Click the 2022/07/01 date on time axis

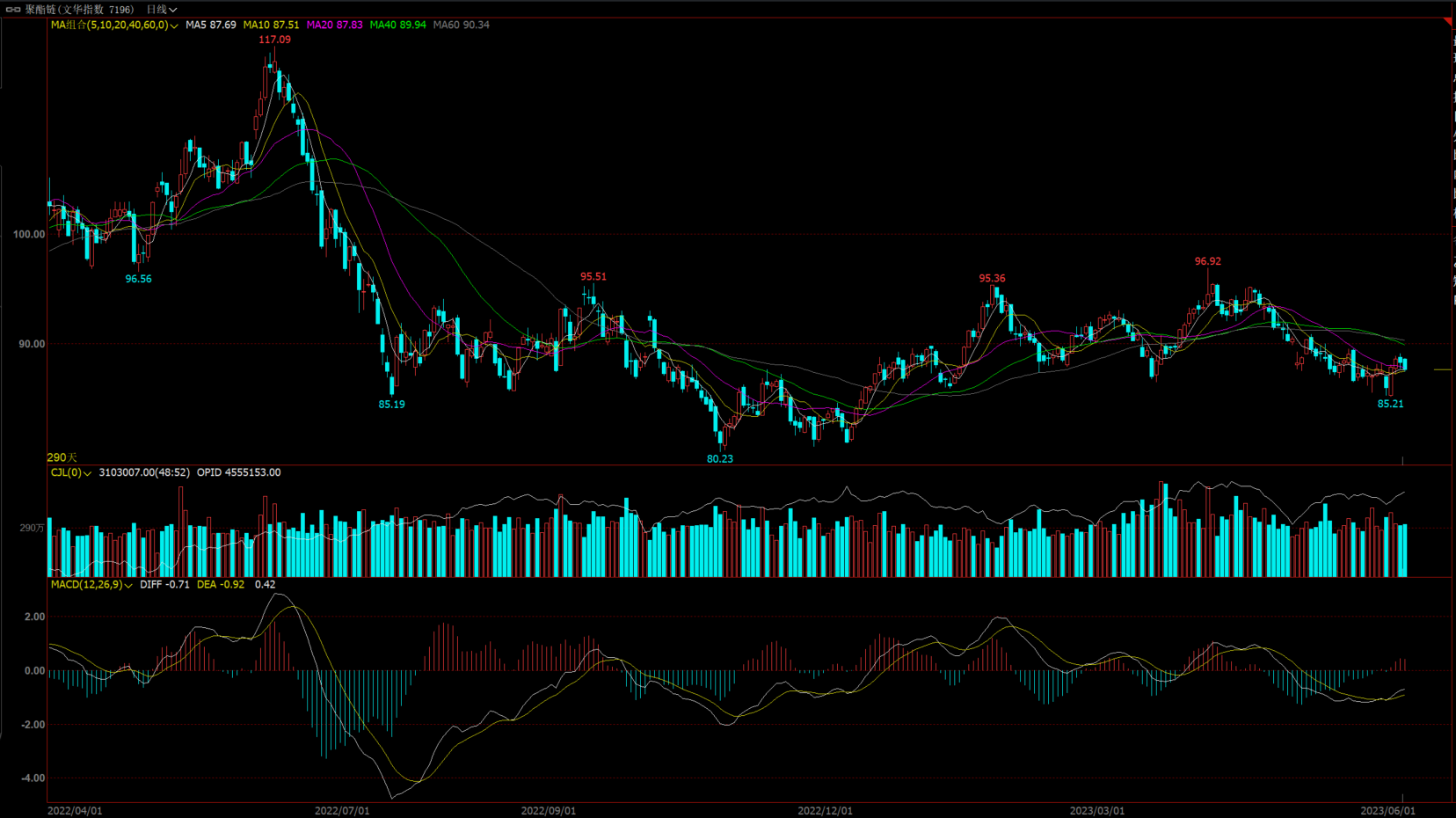tap(342, 810)
